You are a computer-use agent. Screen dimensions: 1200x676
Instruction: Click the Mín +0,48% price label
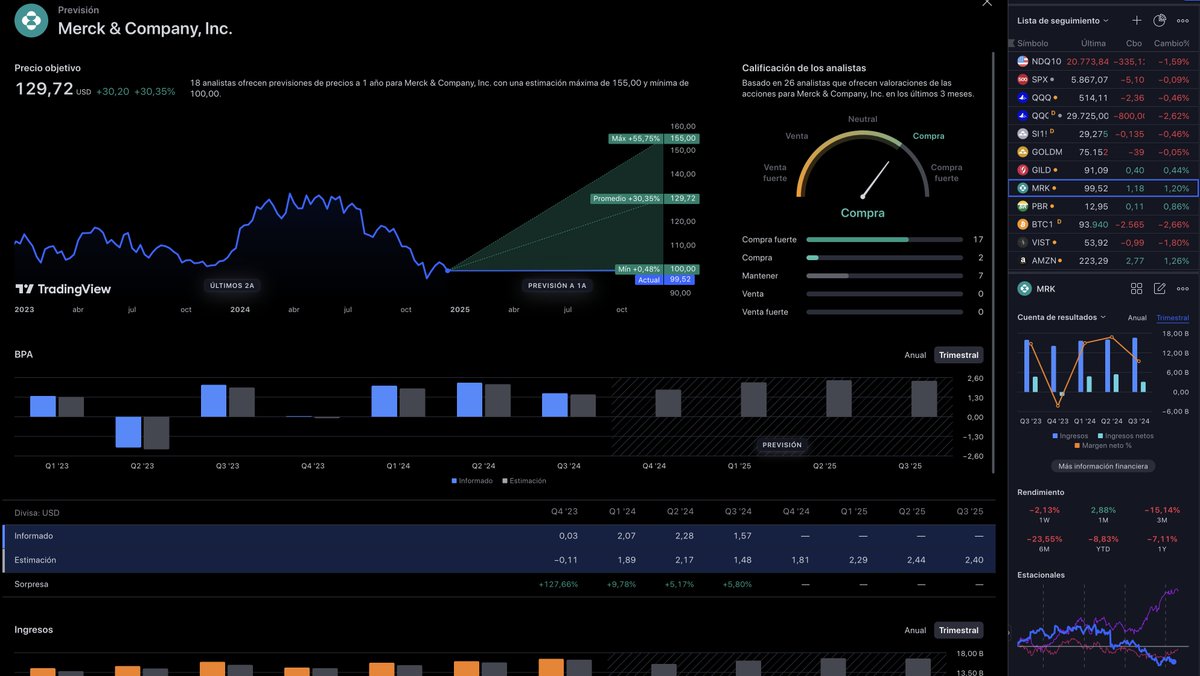tap(637, 269)
